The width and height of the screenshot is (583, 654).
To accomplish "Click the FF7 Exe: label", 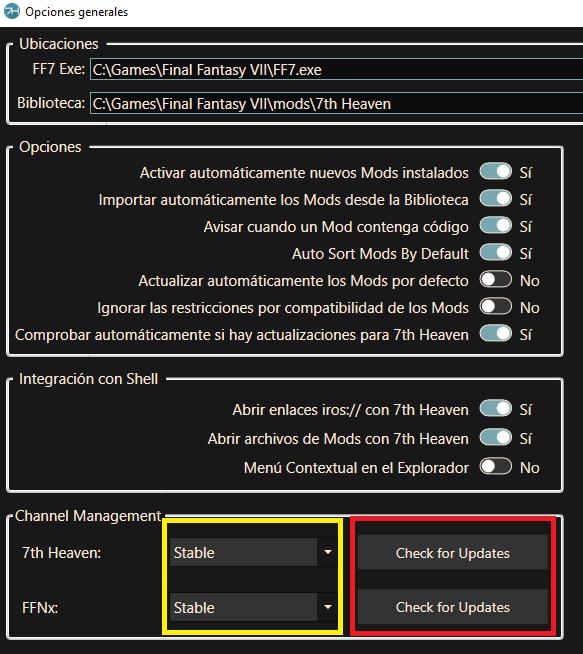I will [x=59, y=69].
